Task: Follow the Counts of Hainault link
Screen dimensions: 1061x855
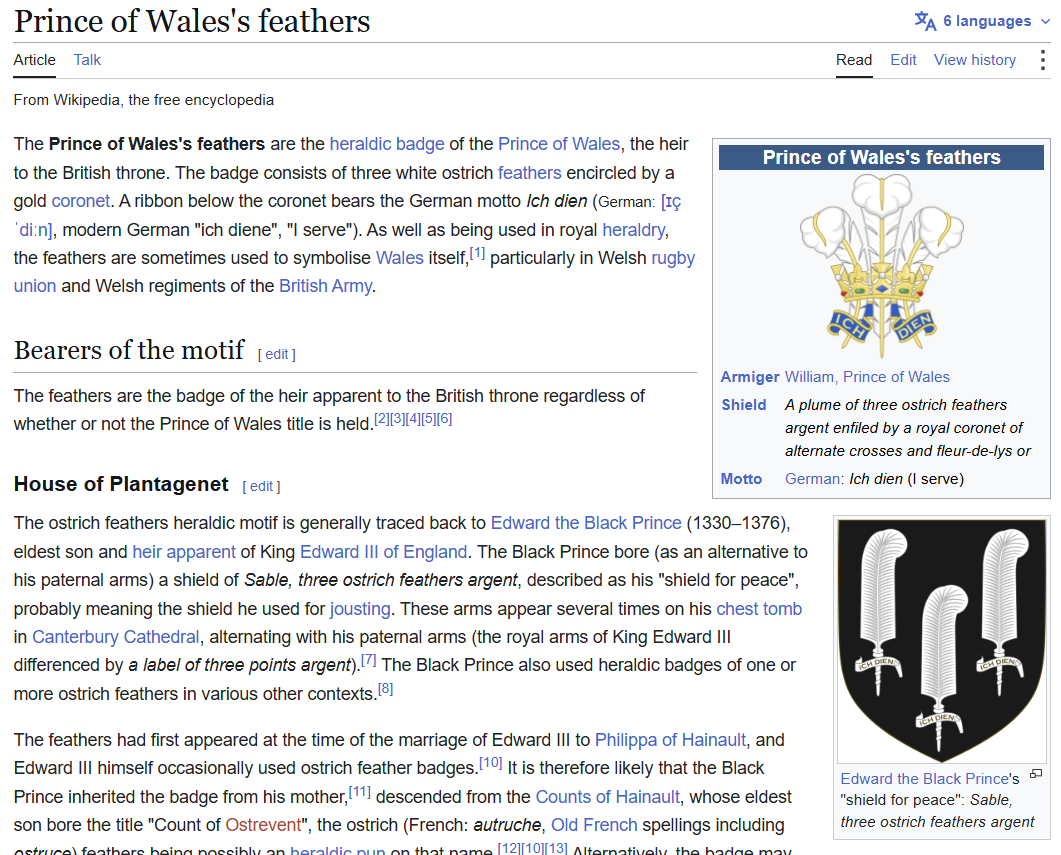Action: coord(608,797)
